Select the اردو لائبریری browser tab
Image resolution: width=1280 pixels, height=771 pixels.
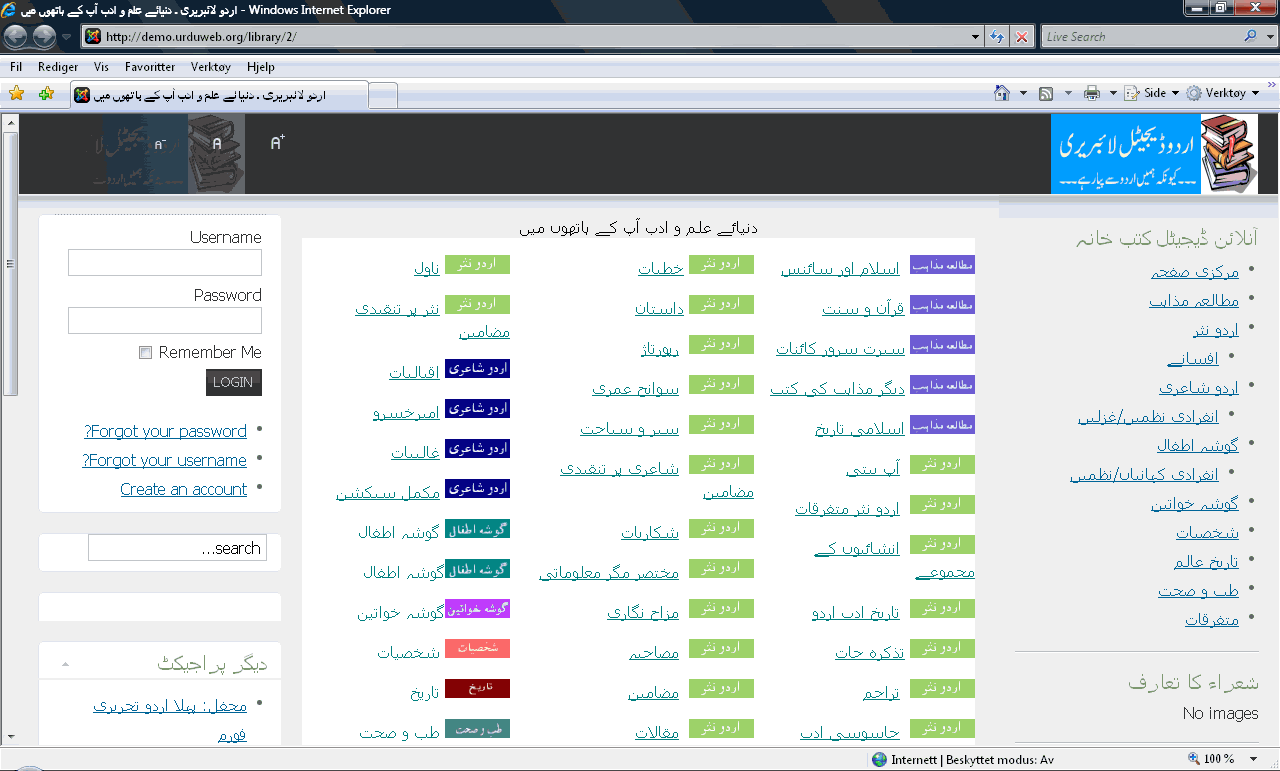[x=219, y=95]
